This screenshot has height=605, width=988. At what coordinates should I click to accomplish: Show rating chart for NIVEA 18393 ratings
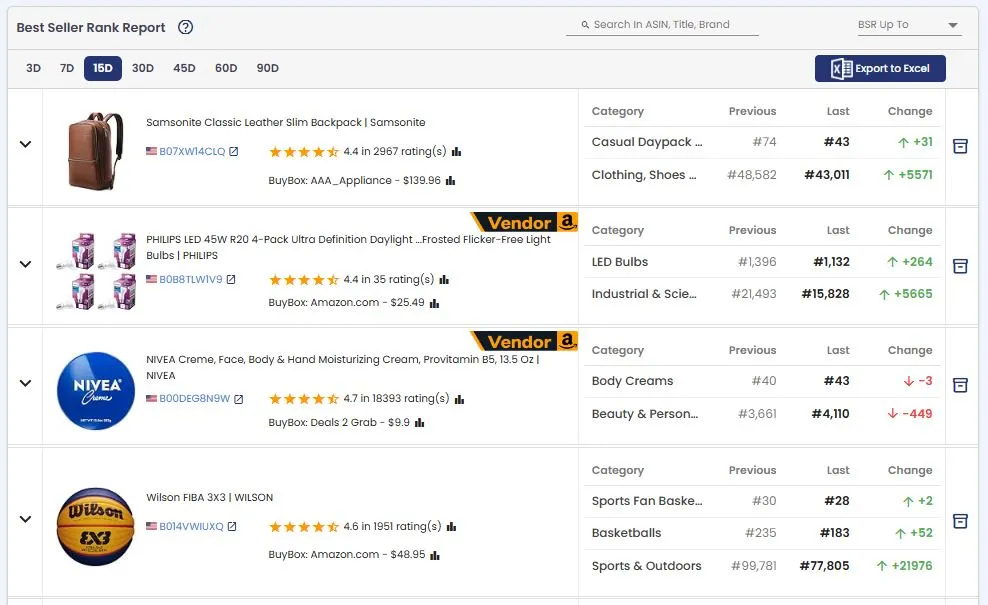tap(459, 399)
